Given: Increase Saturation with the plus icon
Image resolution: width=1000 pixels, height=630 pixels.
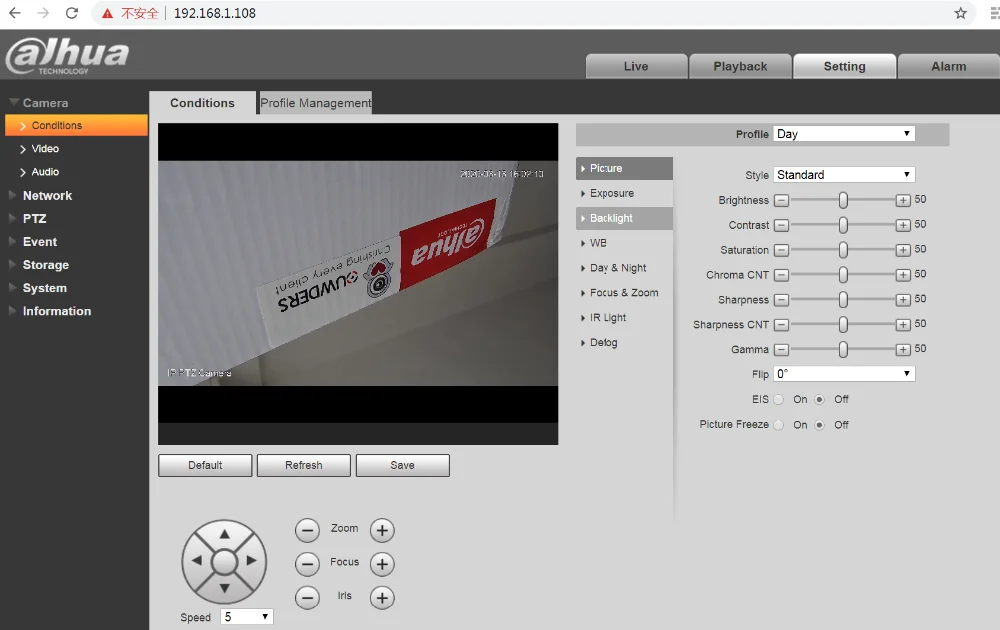Looking at the screenshot, I should 903,251.
